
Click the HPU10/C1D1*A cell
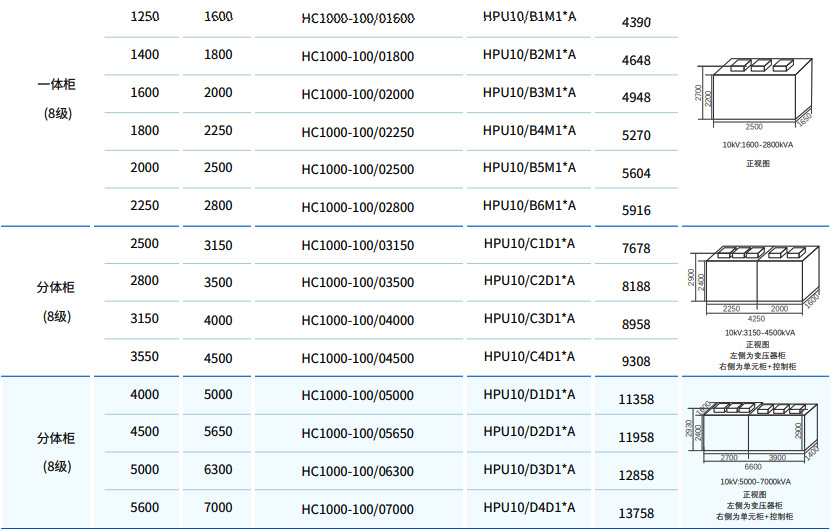pyautogui.click(x=529, y=243)
